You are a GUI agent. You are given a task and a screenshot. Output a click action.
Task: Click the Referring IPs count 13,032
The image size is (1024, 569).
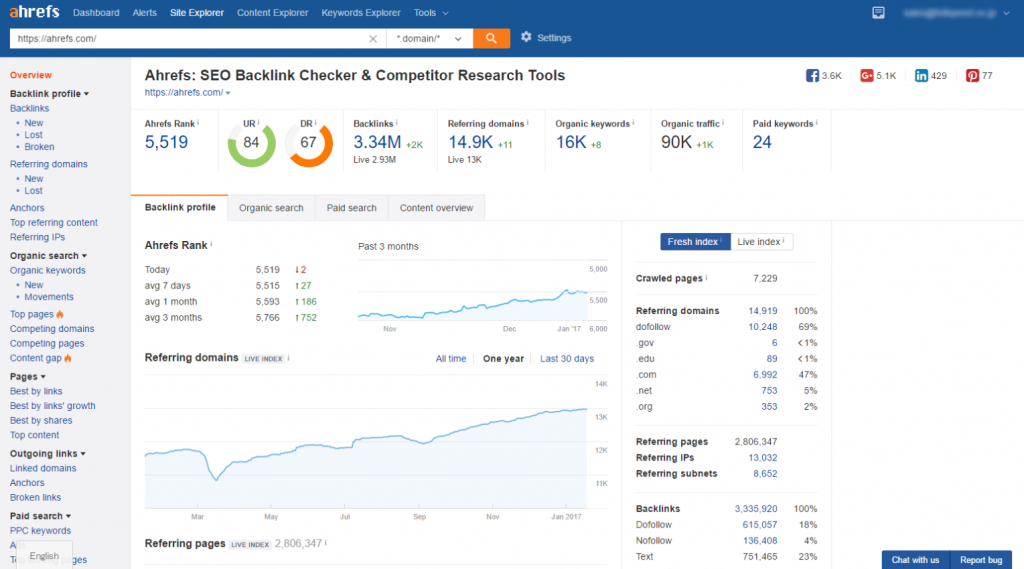pyautogui.click(x=763, y=458)
